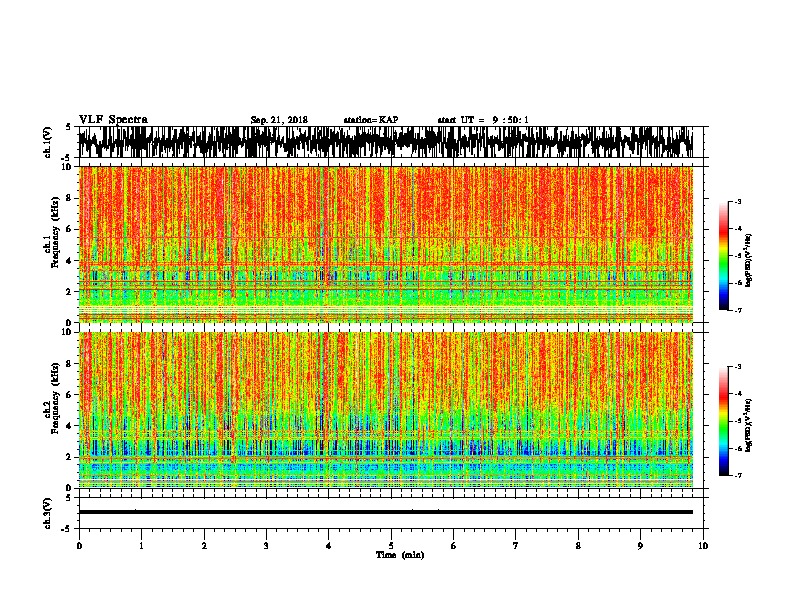Click the ch.2 'Frequency (kHz)' axis label
This screenshot has width=792, height=612.
[55, 398]
